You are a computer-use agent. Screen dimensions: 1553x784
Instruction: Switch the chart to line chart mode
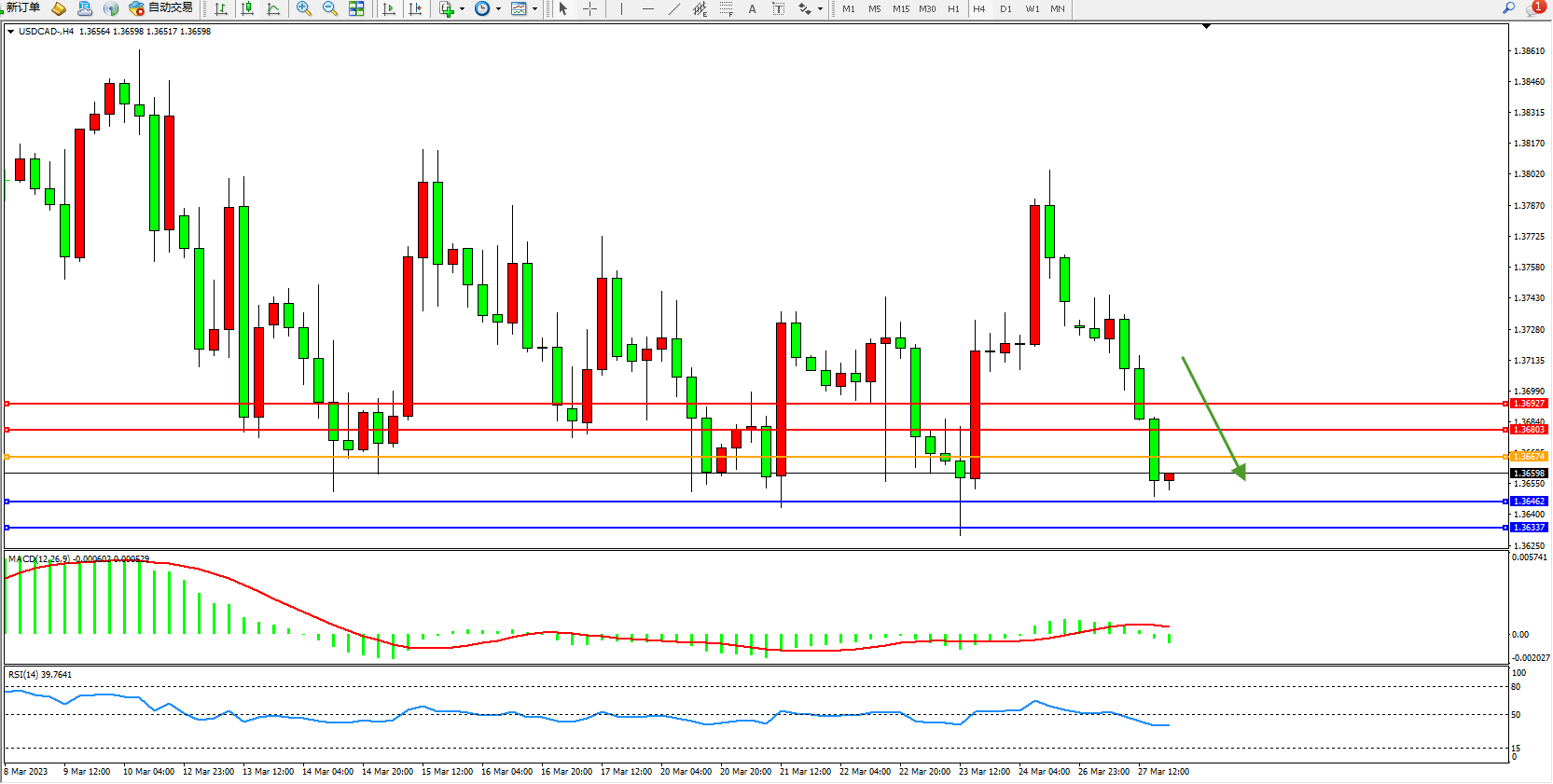pyautogui.click(x=273, y=9)
